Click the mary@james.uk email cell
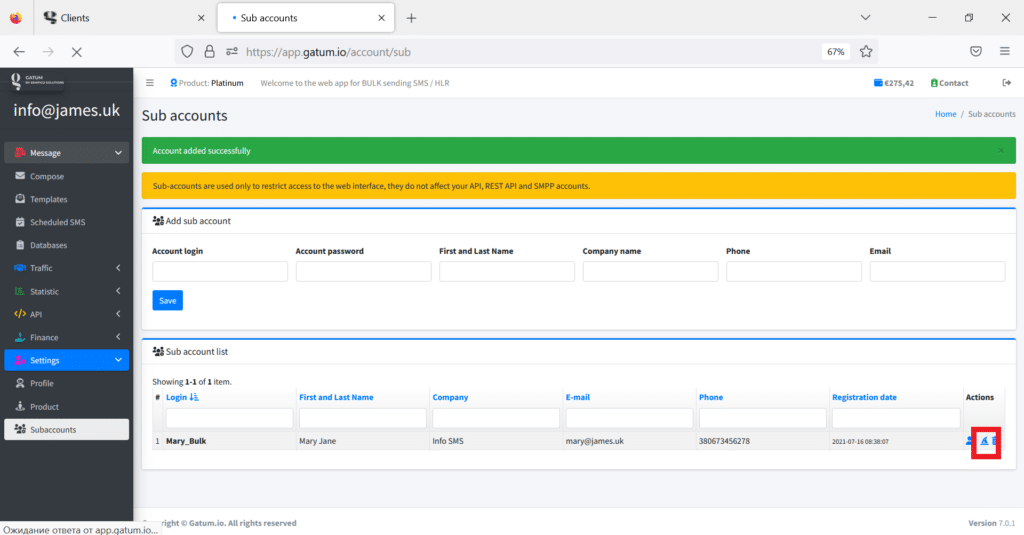The height and width of the screenshot is (535, 1024). [594, 441]
